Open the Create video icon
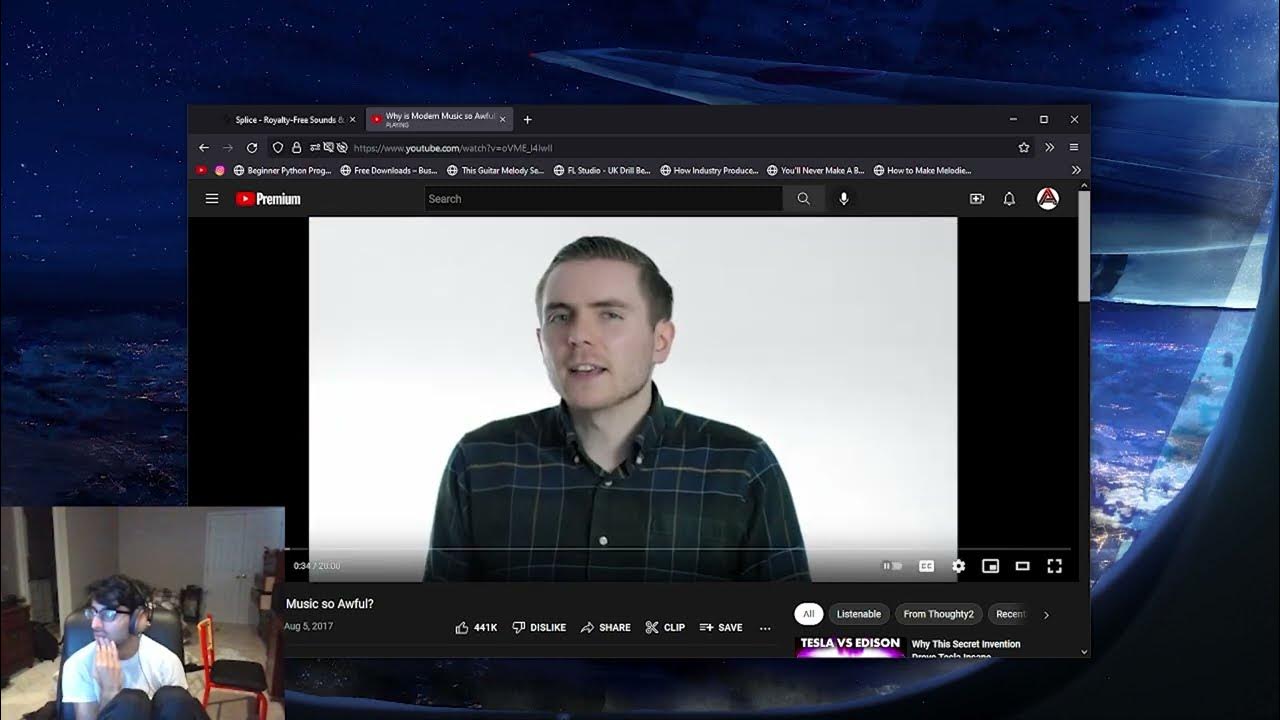Image resolution: width=1280 pixels, height=720 pixels. pos(977,199)
